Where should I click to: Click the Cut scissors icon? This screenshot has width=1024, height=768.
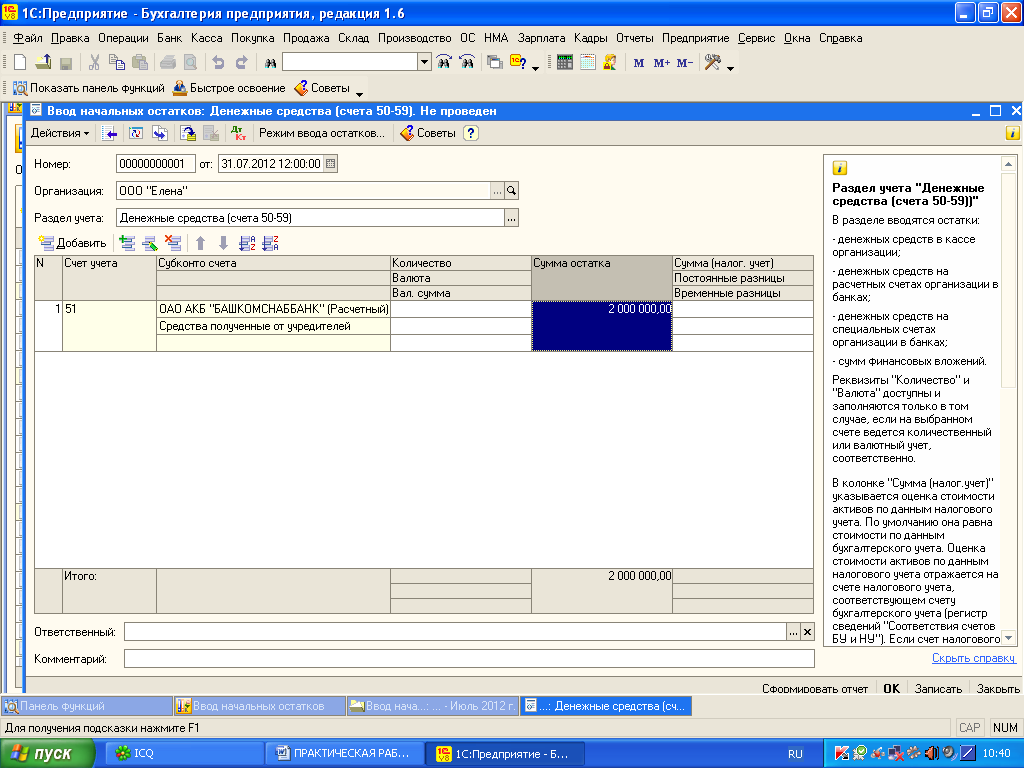click(x=94, y=62)
